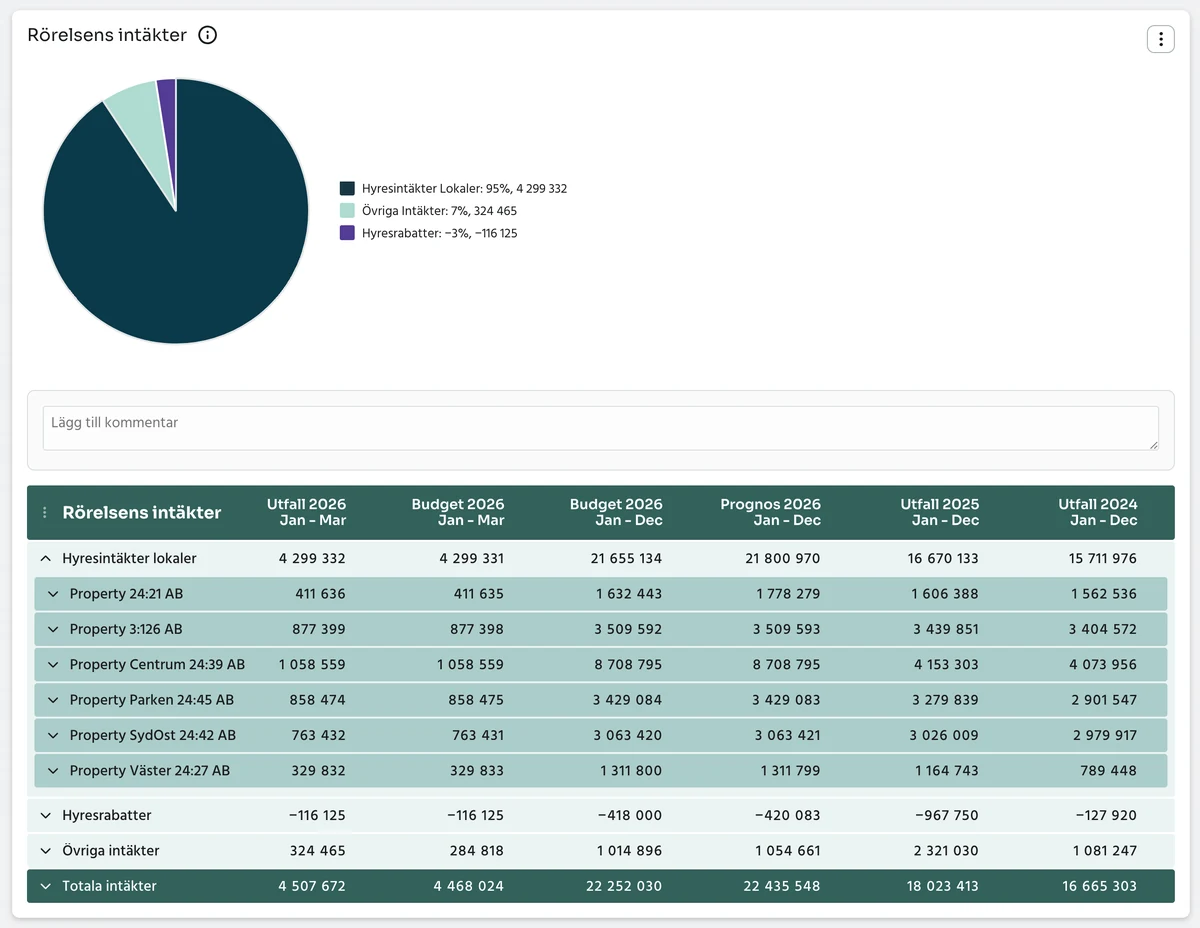Click legend text 'Hyresintäkter Lokaler: 95%, 4 299 332'
Screen dimensions: 1200x928
coord(465,188)
